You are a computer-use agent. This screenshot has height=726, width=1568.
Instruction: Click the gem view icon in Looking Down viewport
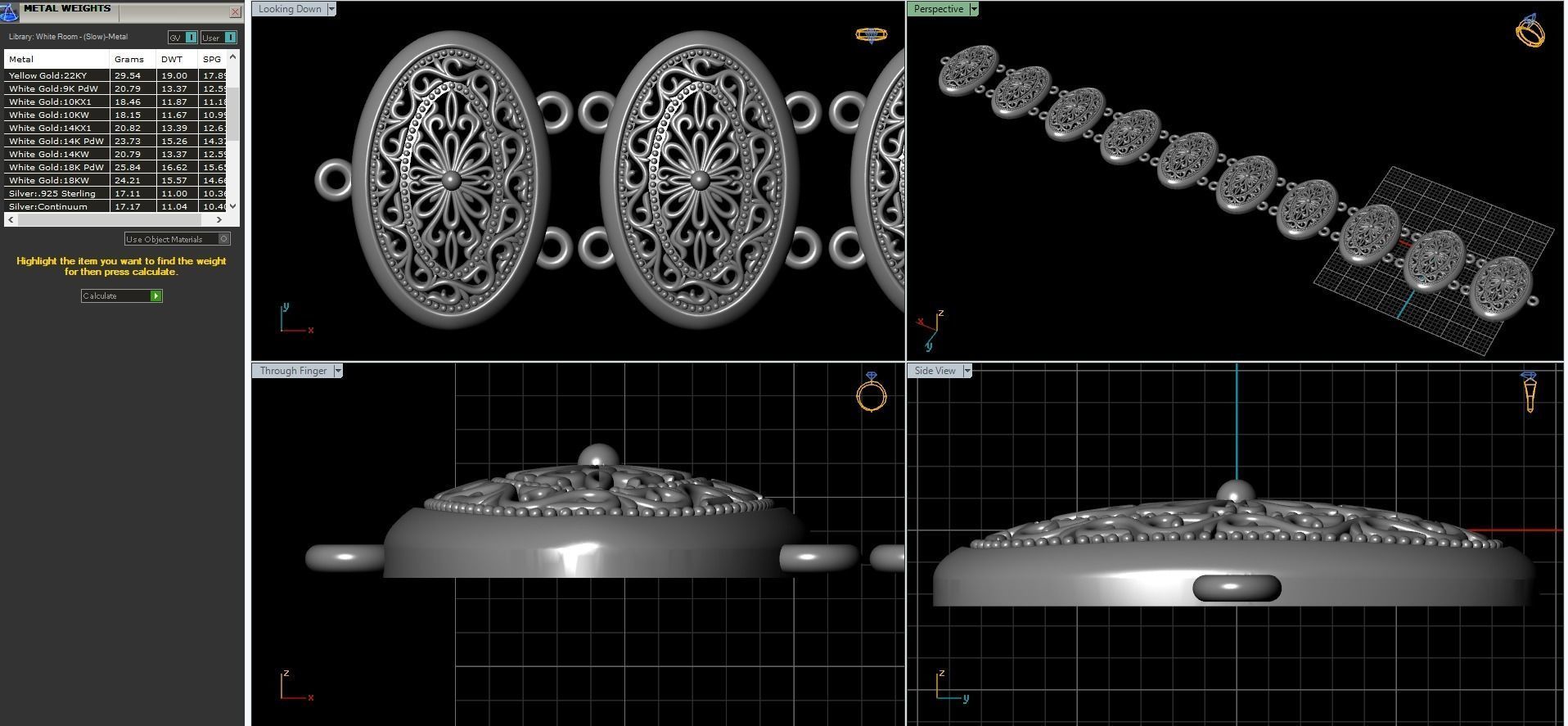coord(871,35)
